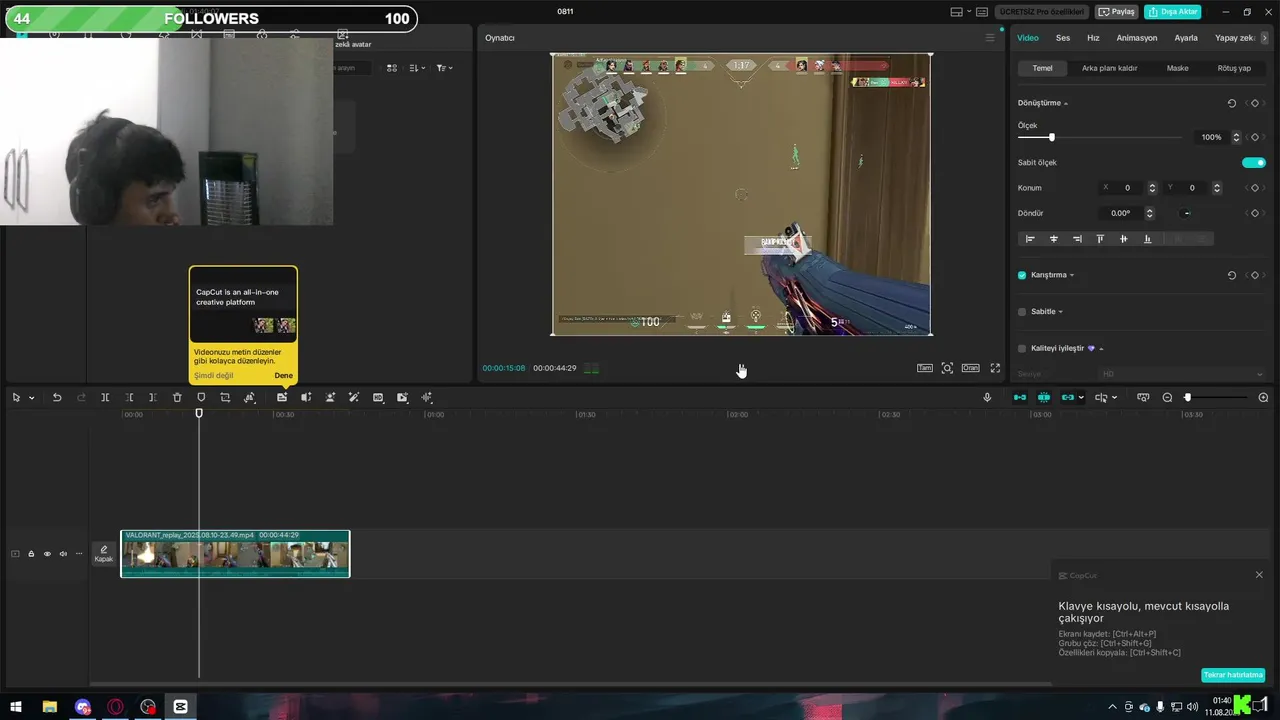This screenshot has height=720, width=1280.
Task: Open the track more-options ellipsis
Action: coord(79,554)
